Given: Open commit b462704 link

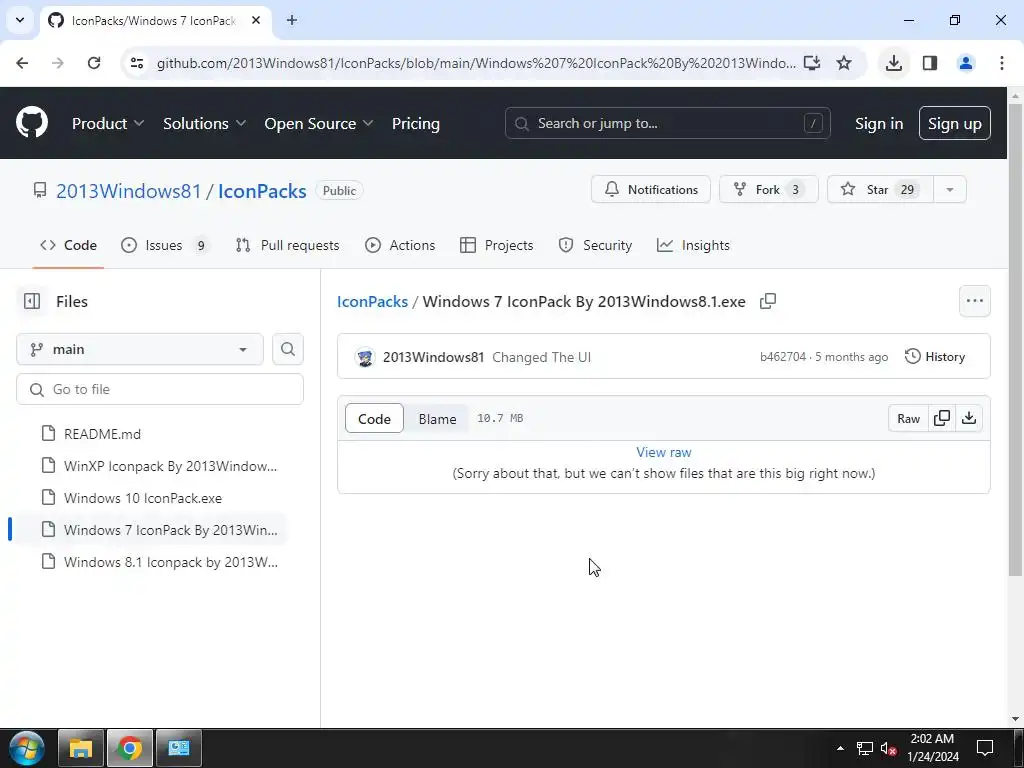Looking at the screenshot, I should point(782,357).
